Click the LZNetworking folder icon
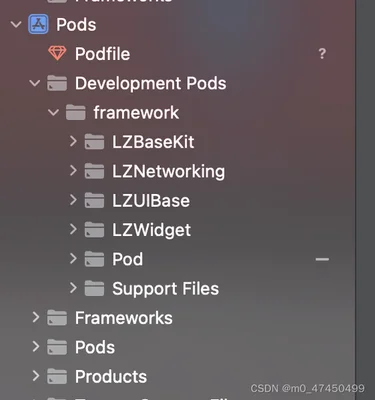The height and width of the screenshot is (400, 375). (x=94, y=171)
